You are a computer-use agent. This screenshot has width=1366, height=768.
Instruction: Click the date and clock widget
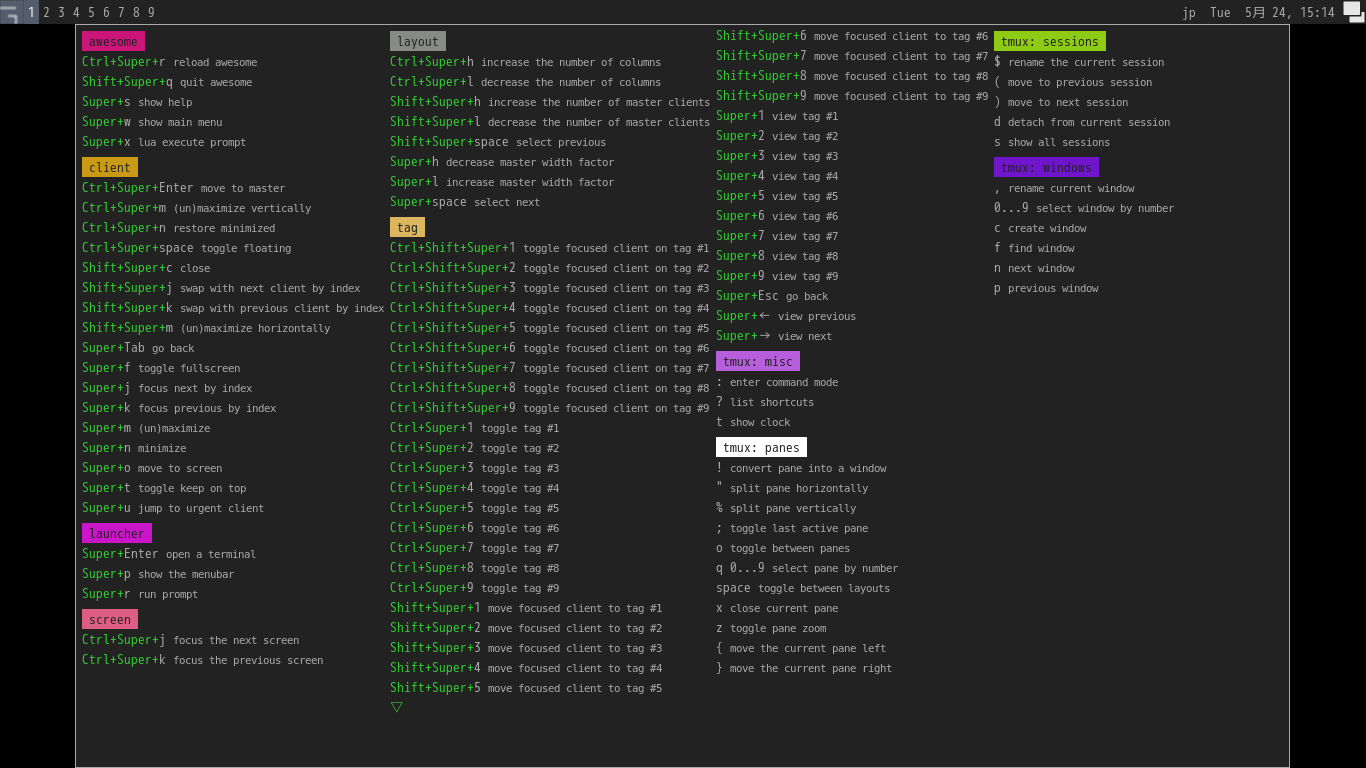pos(1272,12)
